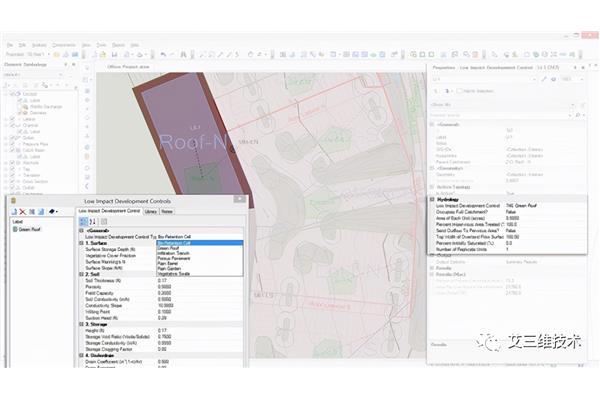Collapse the 3. Storage section
Screen dimensions: 600x400
pos(81,324)
